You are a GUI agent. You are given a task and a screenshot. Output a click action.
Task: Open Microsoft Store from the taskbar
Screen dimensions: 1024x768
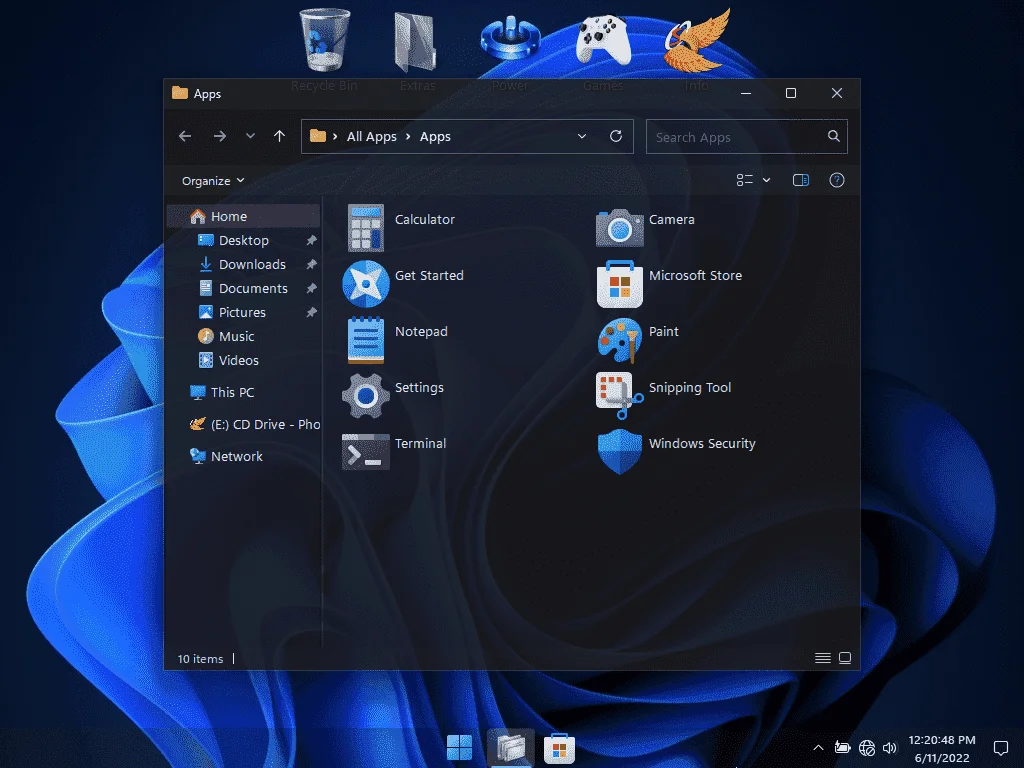click(559, 747)
